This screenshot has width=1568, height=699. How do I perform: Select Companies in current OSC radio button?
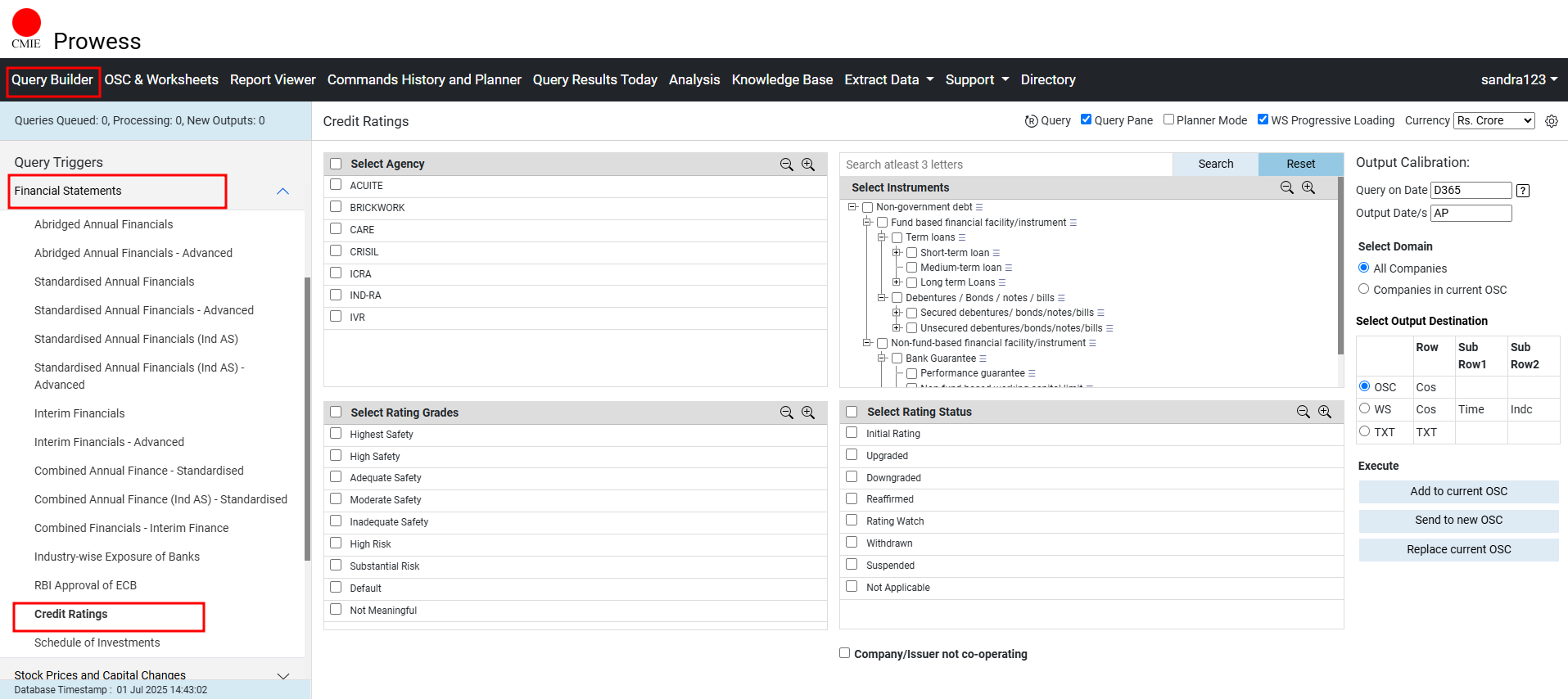1363,289
